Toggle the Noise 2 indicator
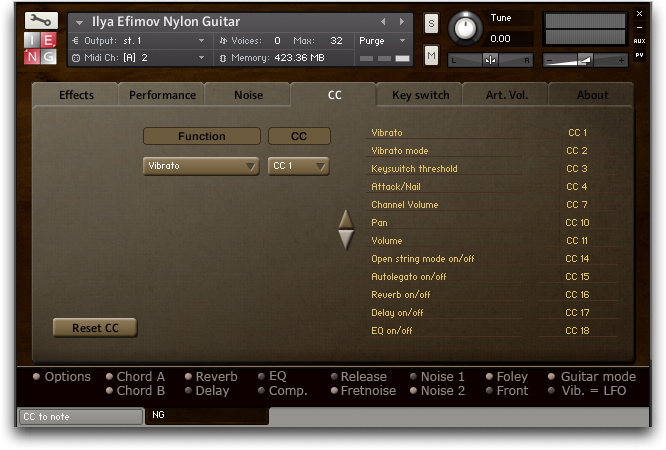The height and width of the screenshot is (450, 666). (x=413, y=390)
